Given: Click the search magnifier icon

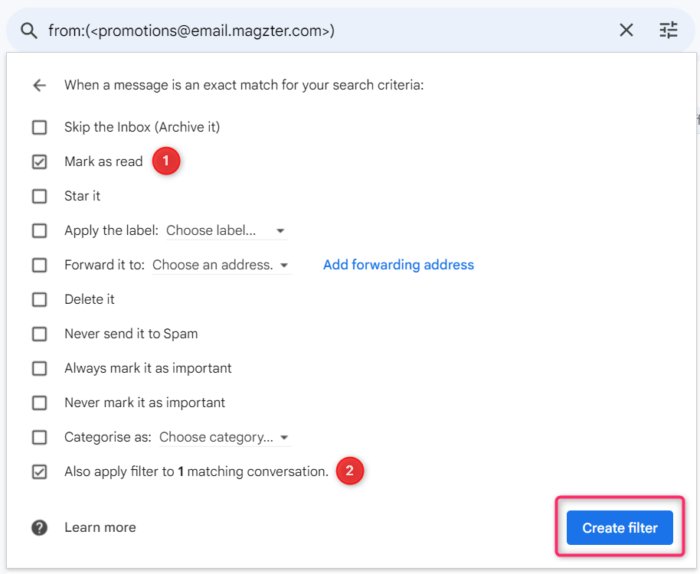Looking at the screenshot, I should click(x=29, y=30).
